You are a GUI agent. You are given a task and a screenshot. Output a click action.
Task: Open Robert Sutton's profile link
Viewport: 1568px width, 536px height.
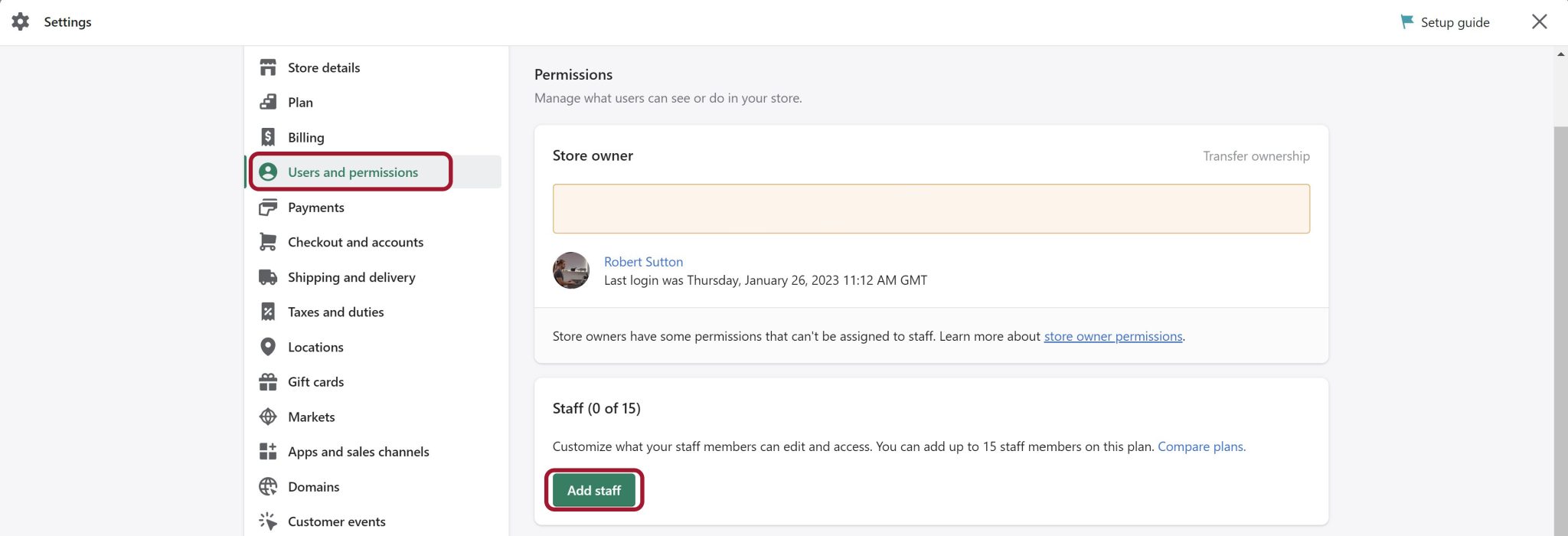643,261
